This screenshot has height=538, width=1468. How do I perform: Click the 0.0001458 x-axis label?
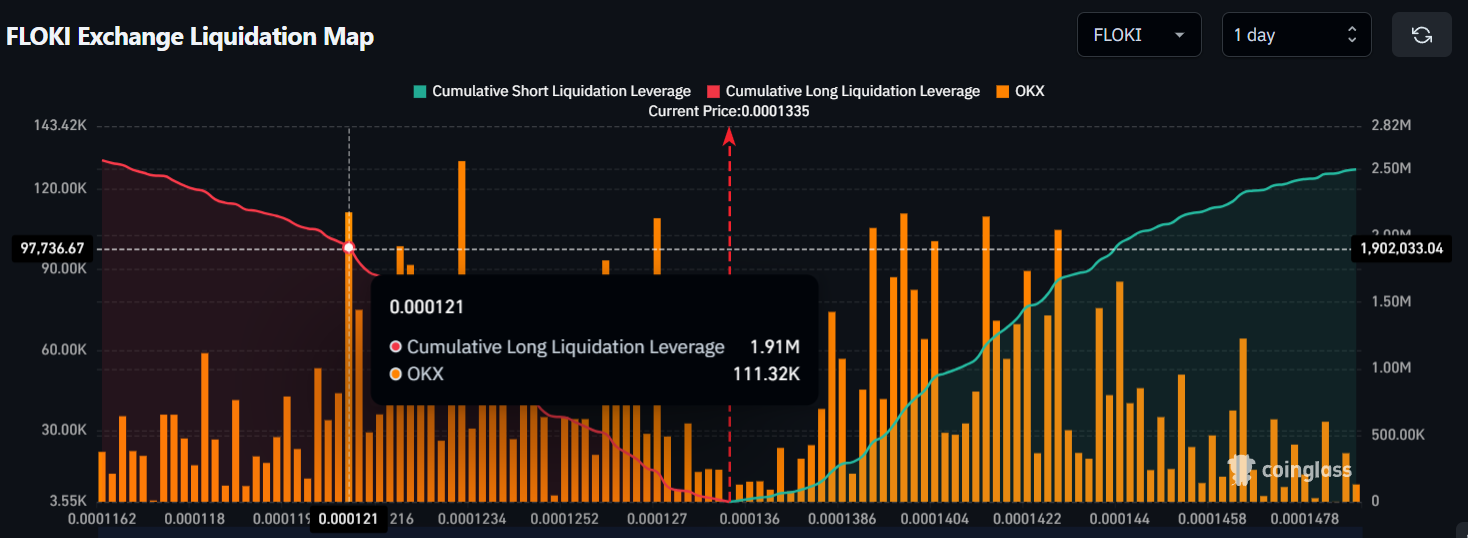[x=1212, y=519]
